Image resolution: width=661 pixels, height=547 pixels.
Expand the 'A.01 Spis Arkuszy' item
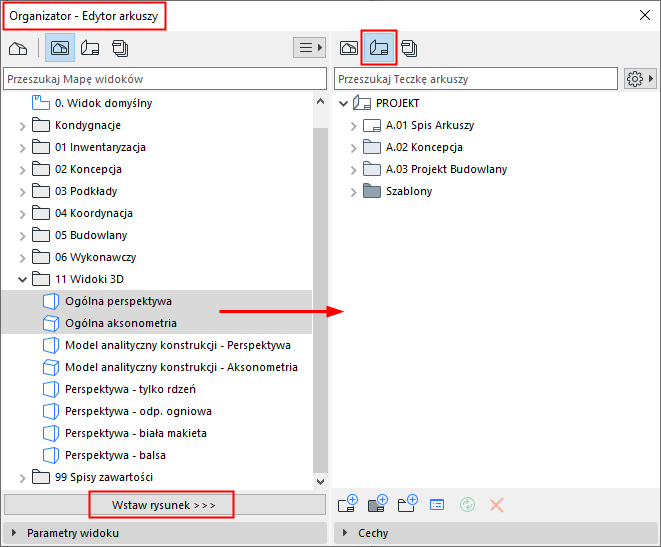click(x=353, y=126)
